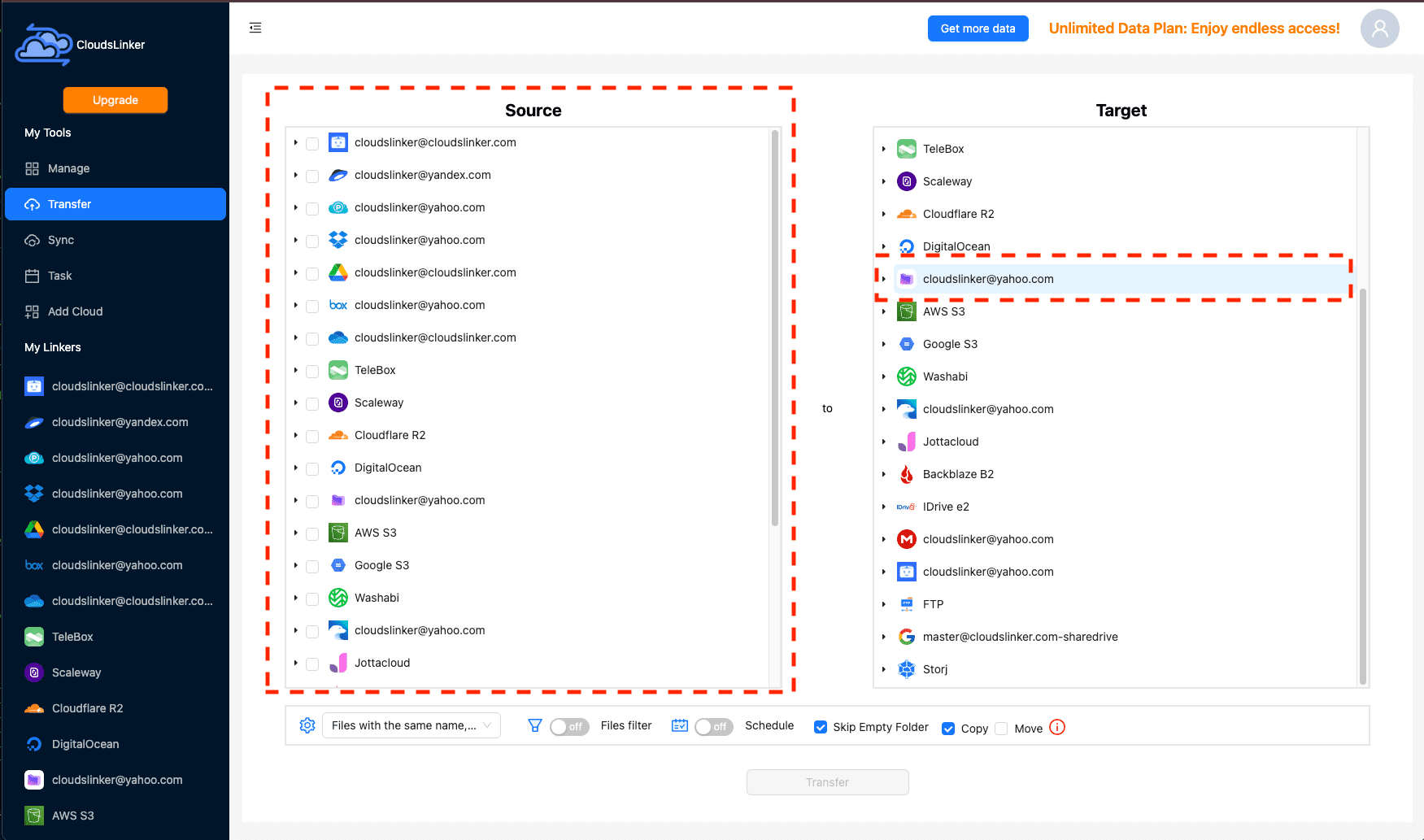Click the red info icon beside Move
The width and height of the screenshot is (1424, 840).
point(1057,727)
